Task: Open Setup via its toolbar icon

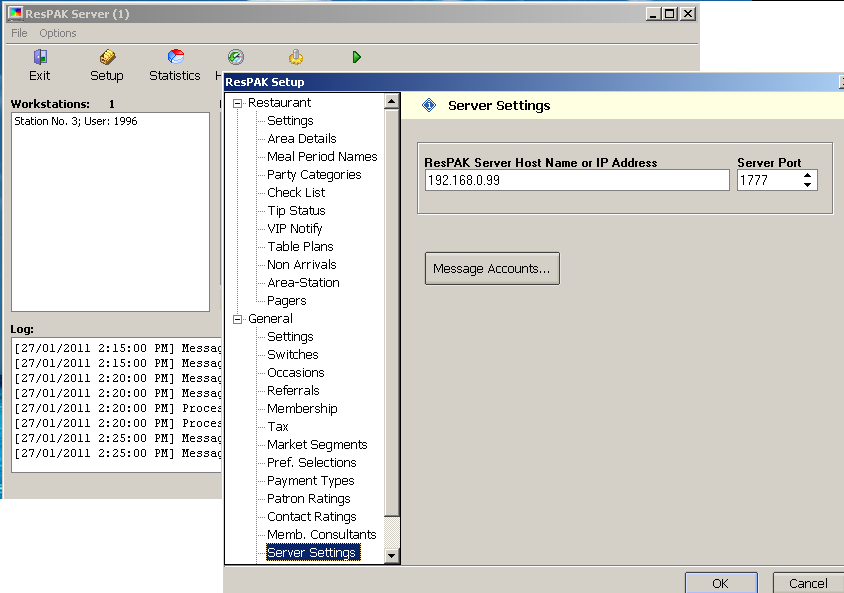Action: point(107,57)
